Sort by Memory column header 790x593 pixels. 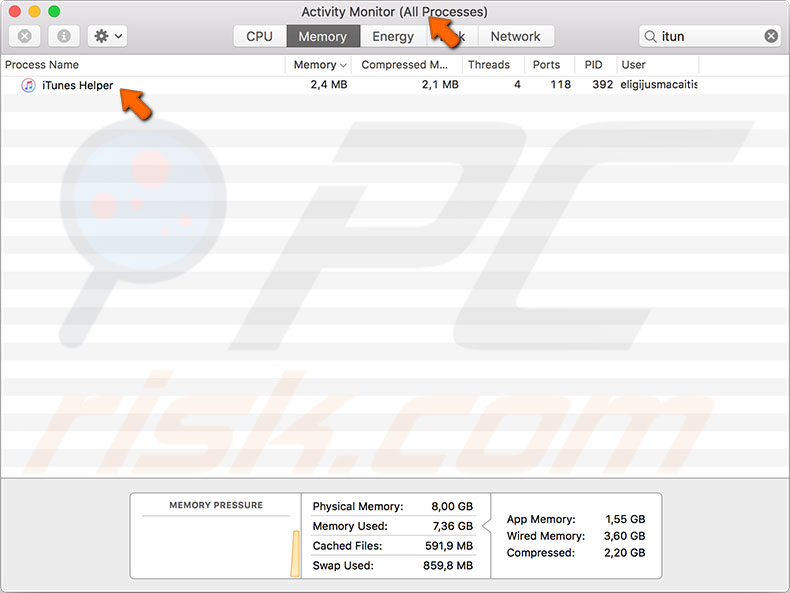coord(318,65)
